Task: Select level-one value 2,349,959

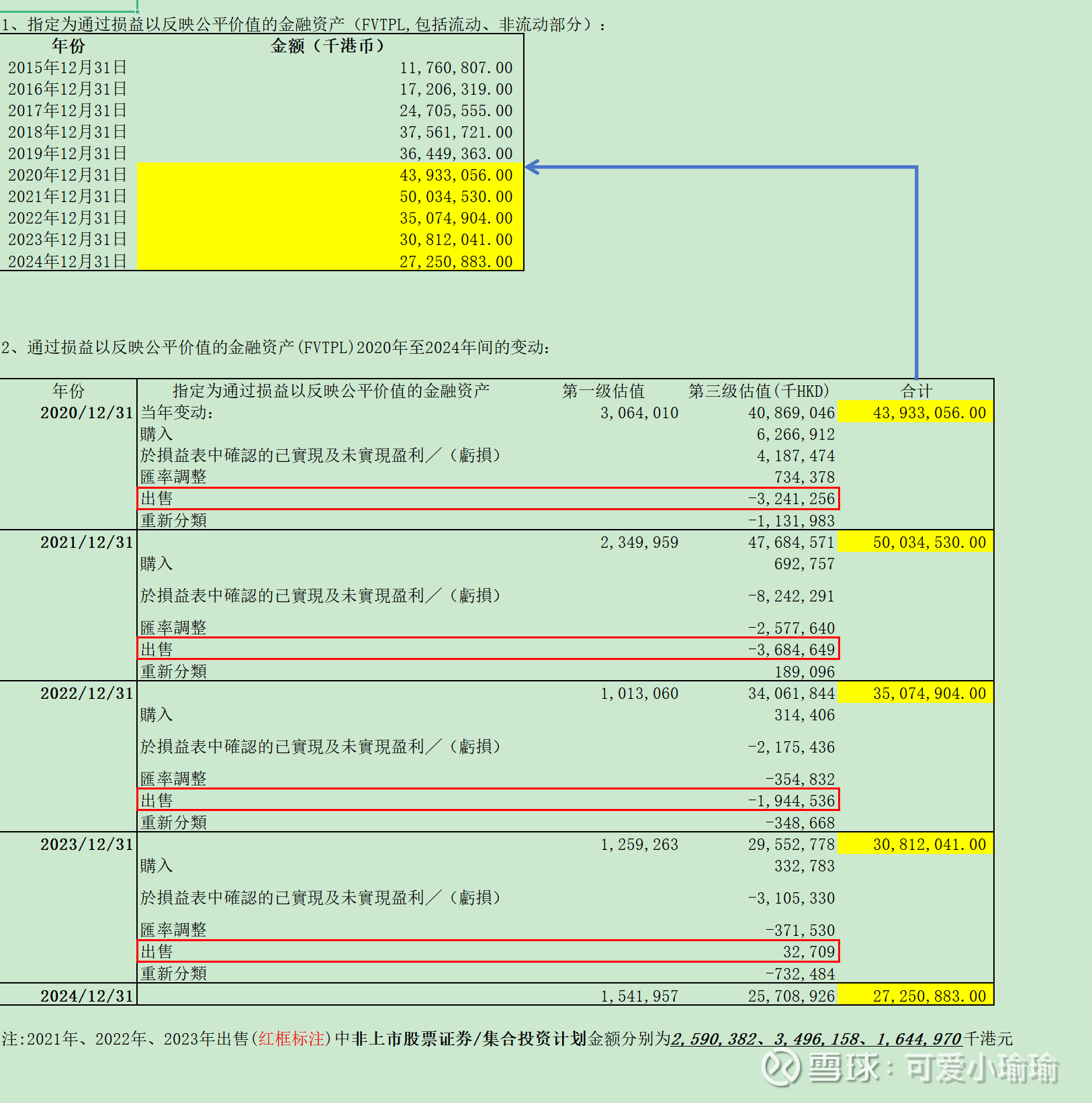Action: [x=639, y=542]
